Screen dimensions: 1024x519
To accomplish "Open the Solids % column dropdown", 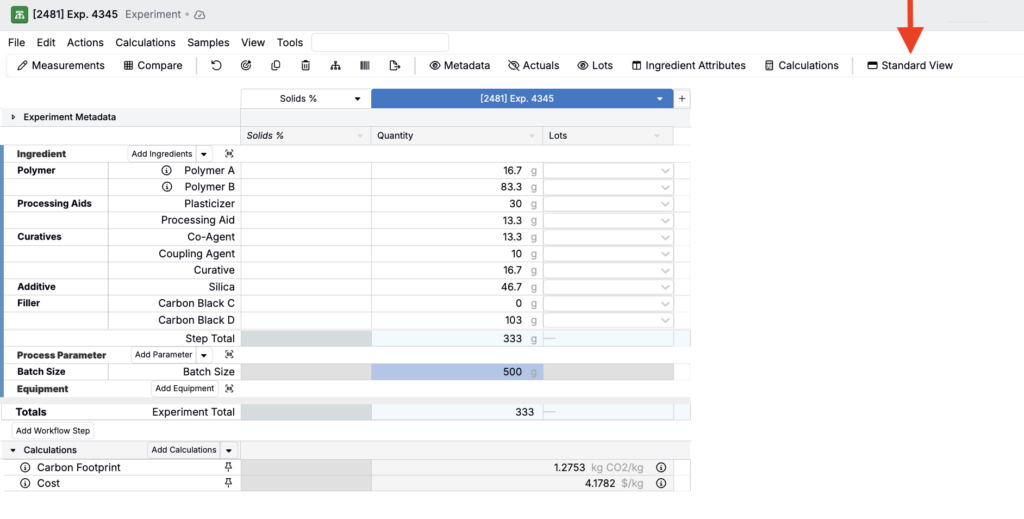I will (x=357, y=99).
